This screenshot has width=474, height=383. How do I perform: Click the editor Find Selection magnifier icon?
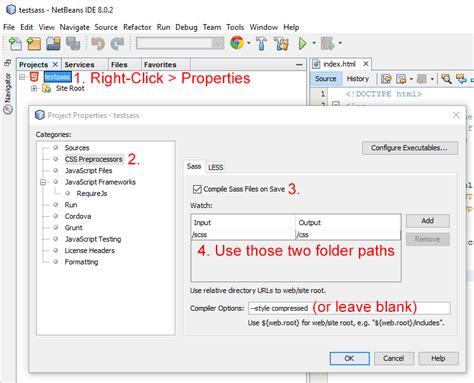446,79
